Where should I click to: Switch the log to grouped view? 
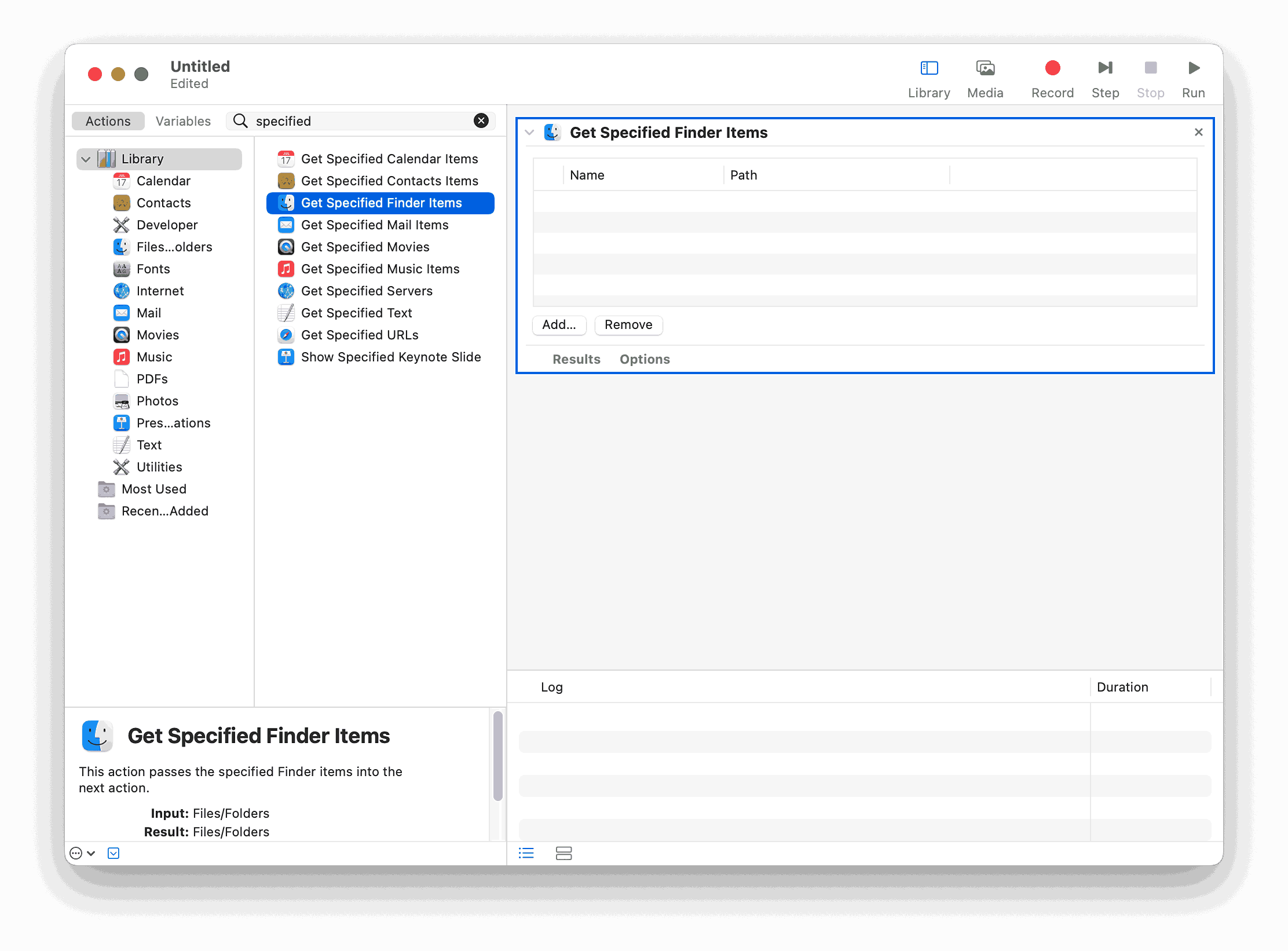point(563,853)
